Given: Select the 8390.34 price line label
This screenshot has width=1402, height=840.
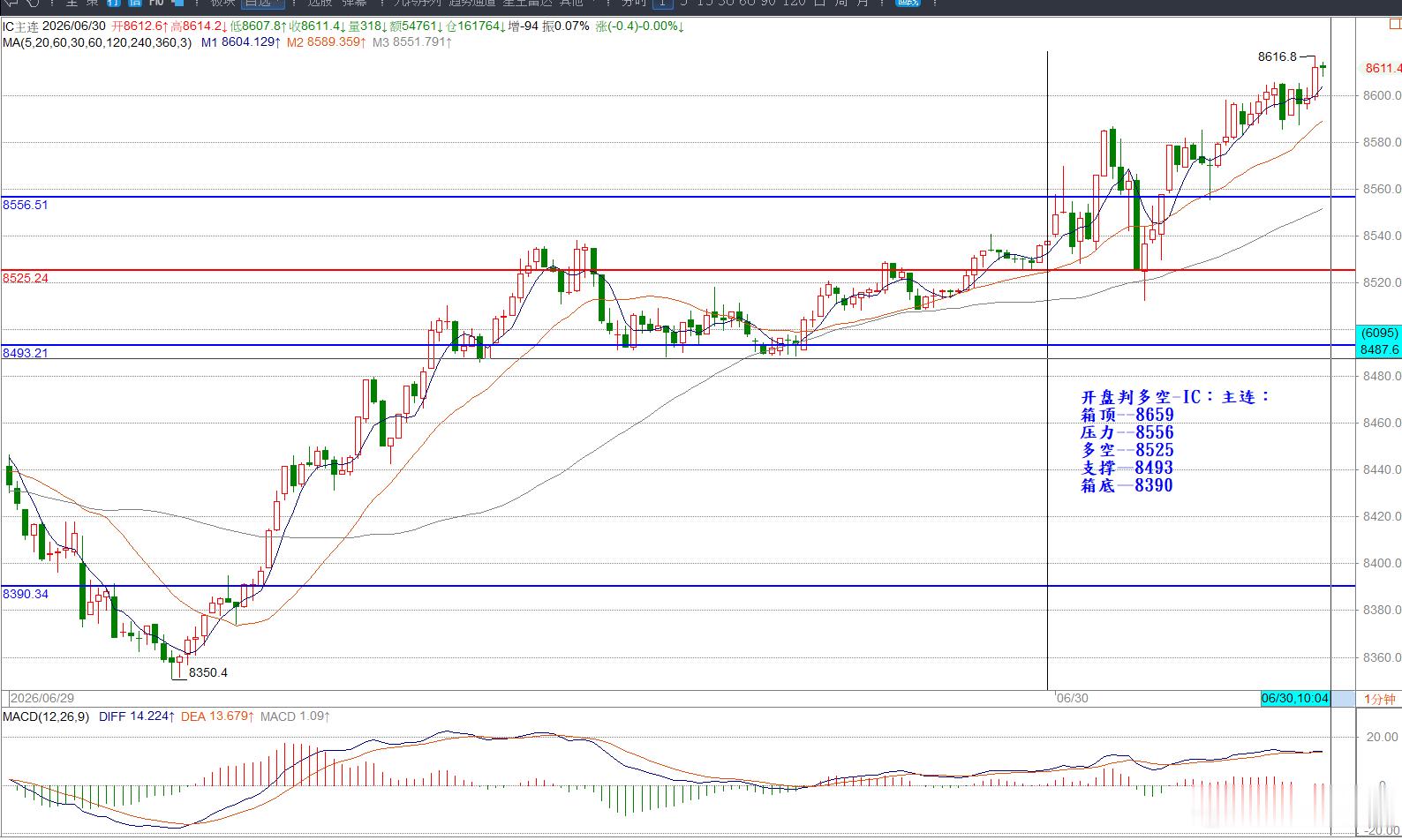Looking at the screenshot, I should [x=26, y=594].
